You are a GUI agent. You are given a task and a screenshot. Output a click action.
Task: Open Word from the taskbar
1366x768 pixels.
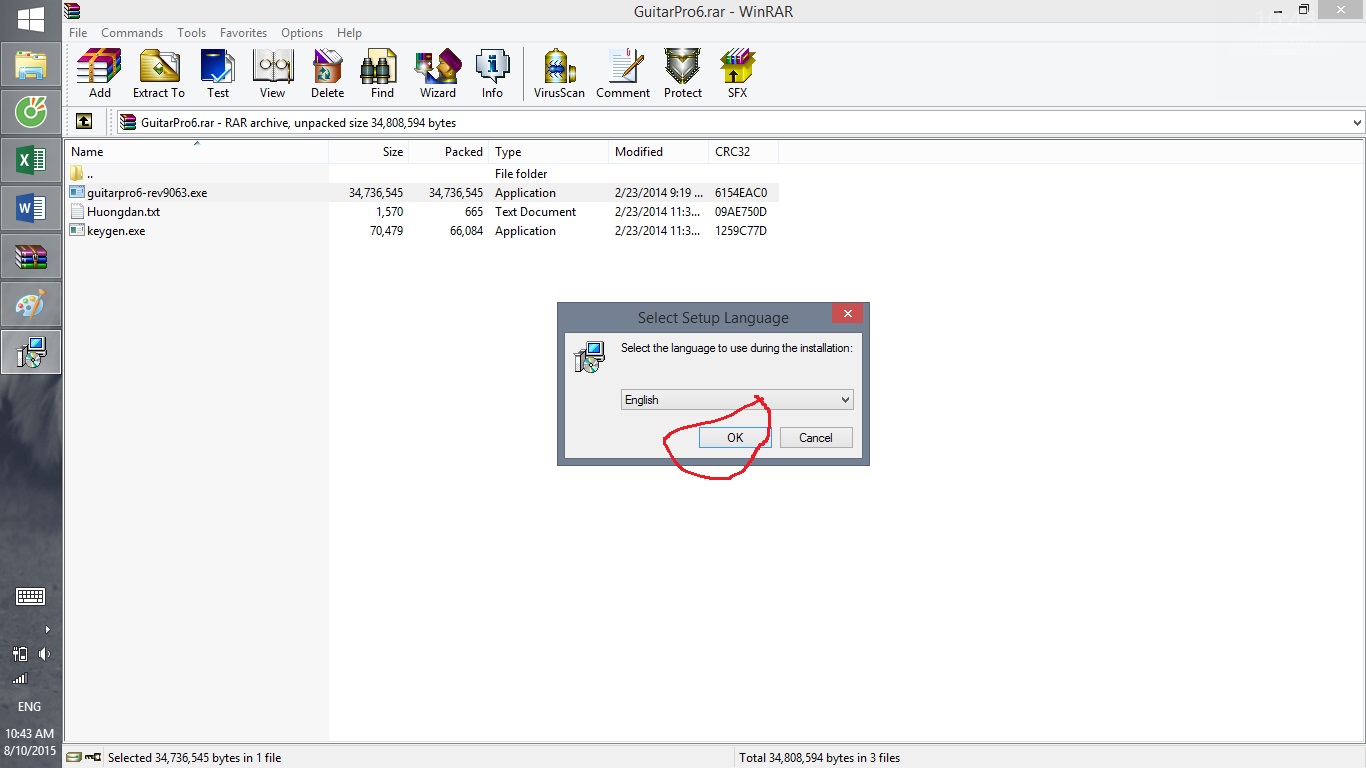(31, 208)
